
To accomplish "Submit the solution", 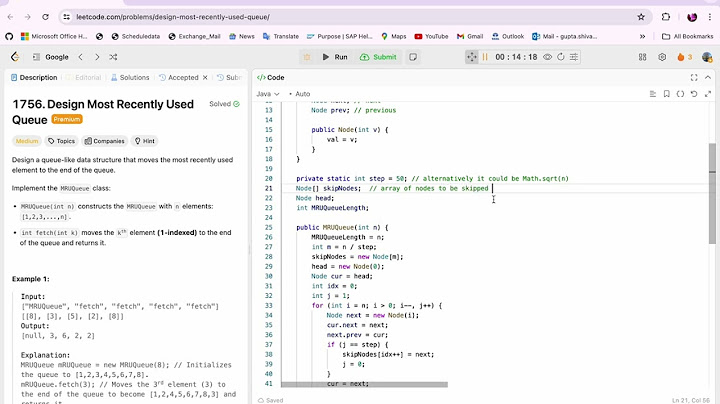I will [x=378, y=57].
